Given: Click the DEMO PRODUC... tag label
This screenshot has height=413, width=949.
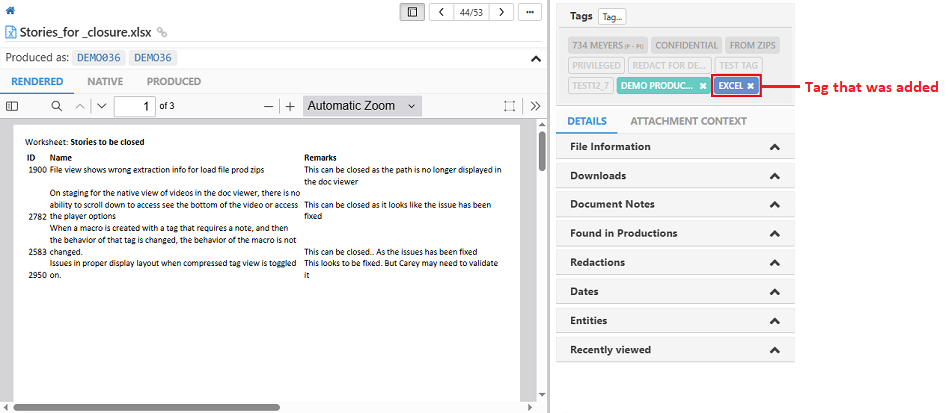Looking at the screenshot, I should (x=657, y=86).
